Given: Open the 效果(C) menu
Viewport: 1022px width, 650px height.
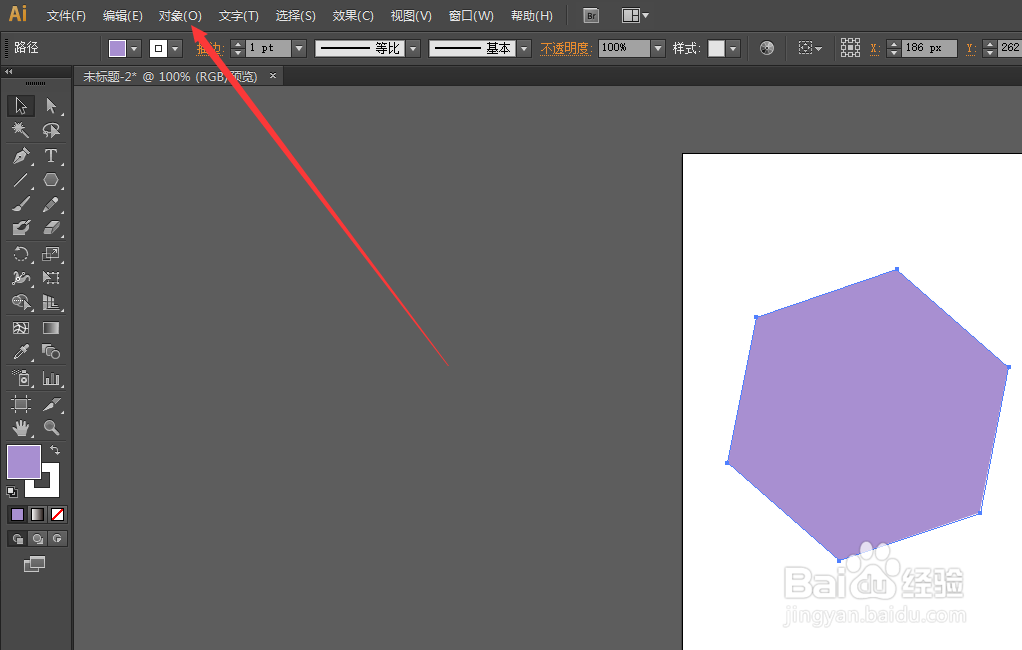Looking at the screenshot, I should pyautogui.click(x=353, y=16).
